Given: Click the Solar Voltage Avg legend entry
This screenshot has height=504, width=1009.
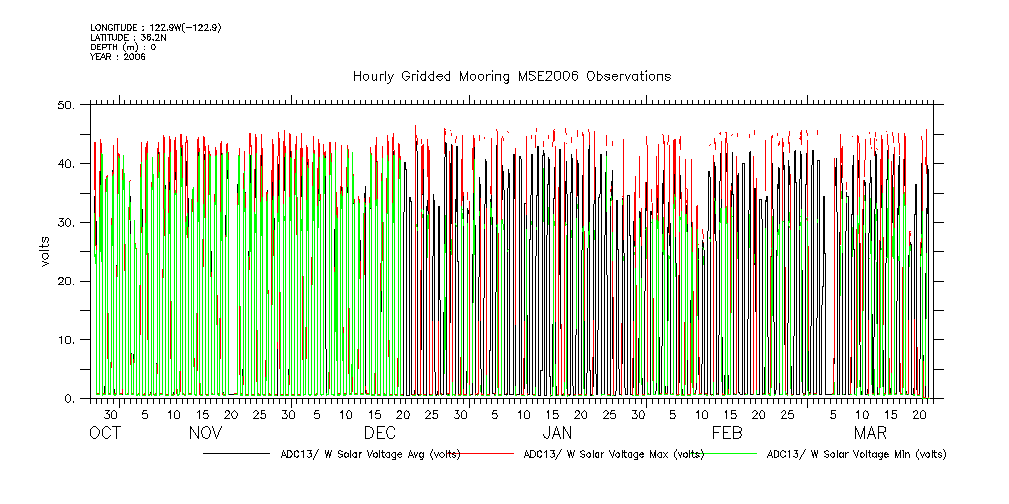Looking at the screenshot, I should coord(370,454).
